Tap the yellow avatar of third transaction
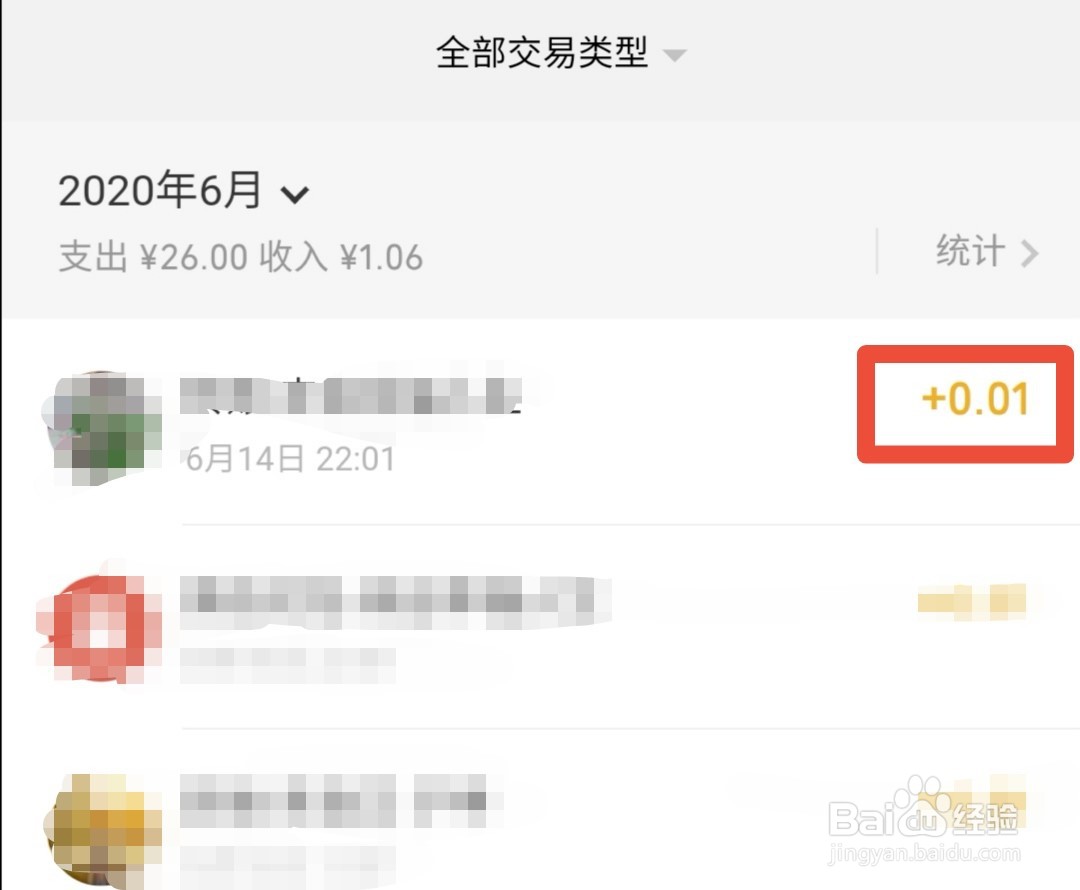The image size is (1080, 890). point(102,831)
